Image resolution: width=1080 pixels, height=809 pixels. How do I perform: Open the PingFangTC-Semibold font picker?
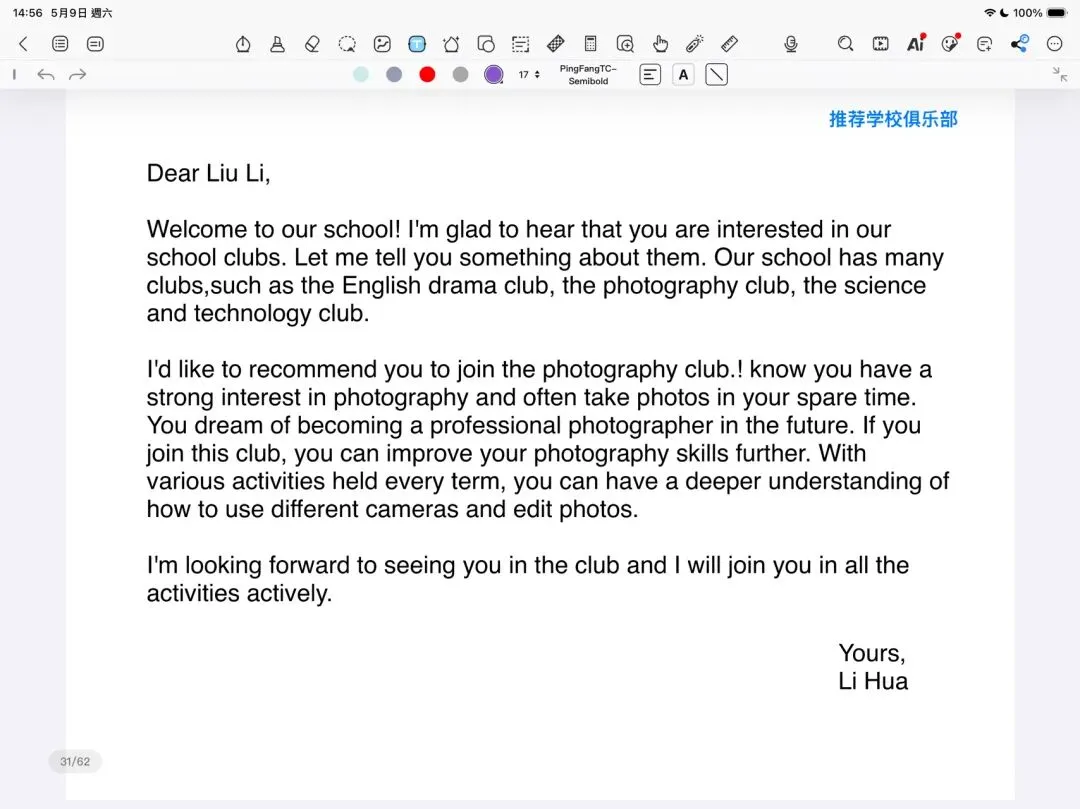[588, 74]
